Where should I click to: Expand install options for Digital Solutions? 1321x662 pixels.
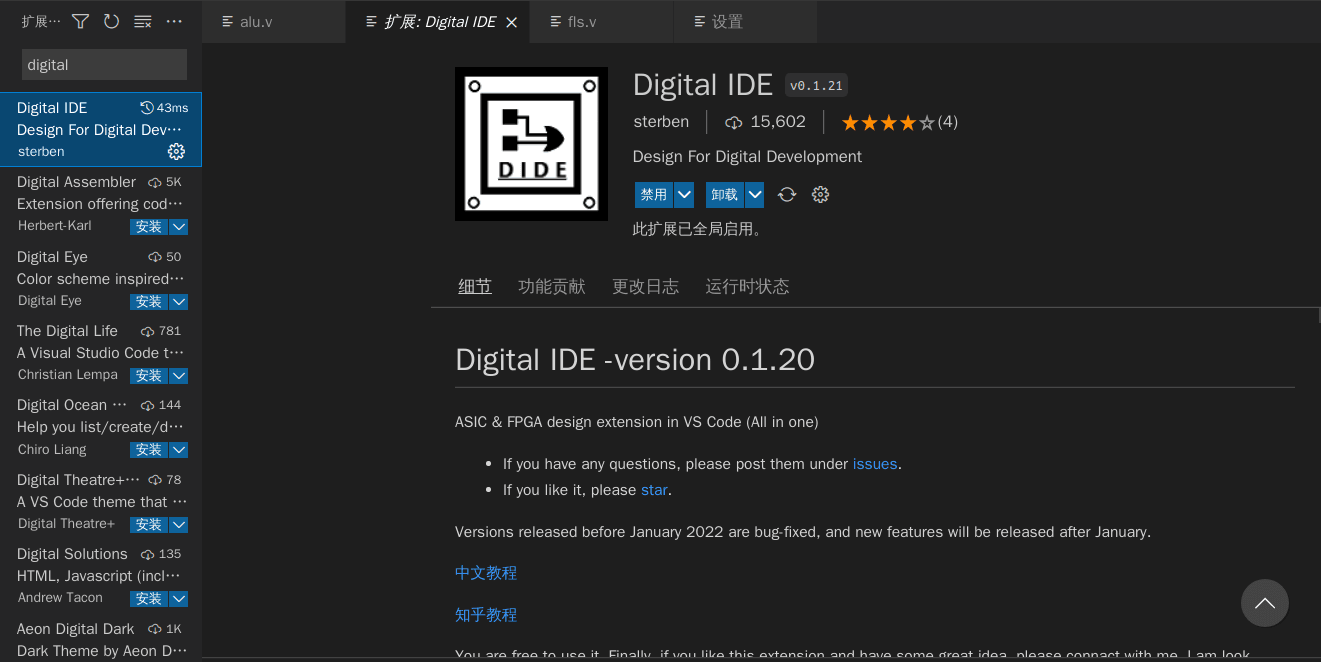[x=179, y=599]
